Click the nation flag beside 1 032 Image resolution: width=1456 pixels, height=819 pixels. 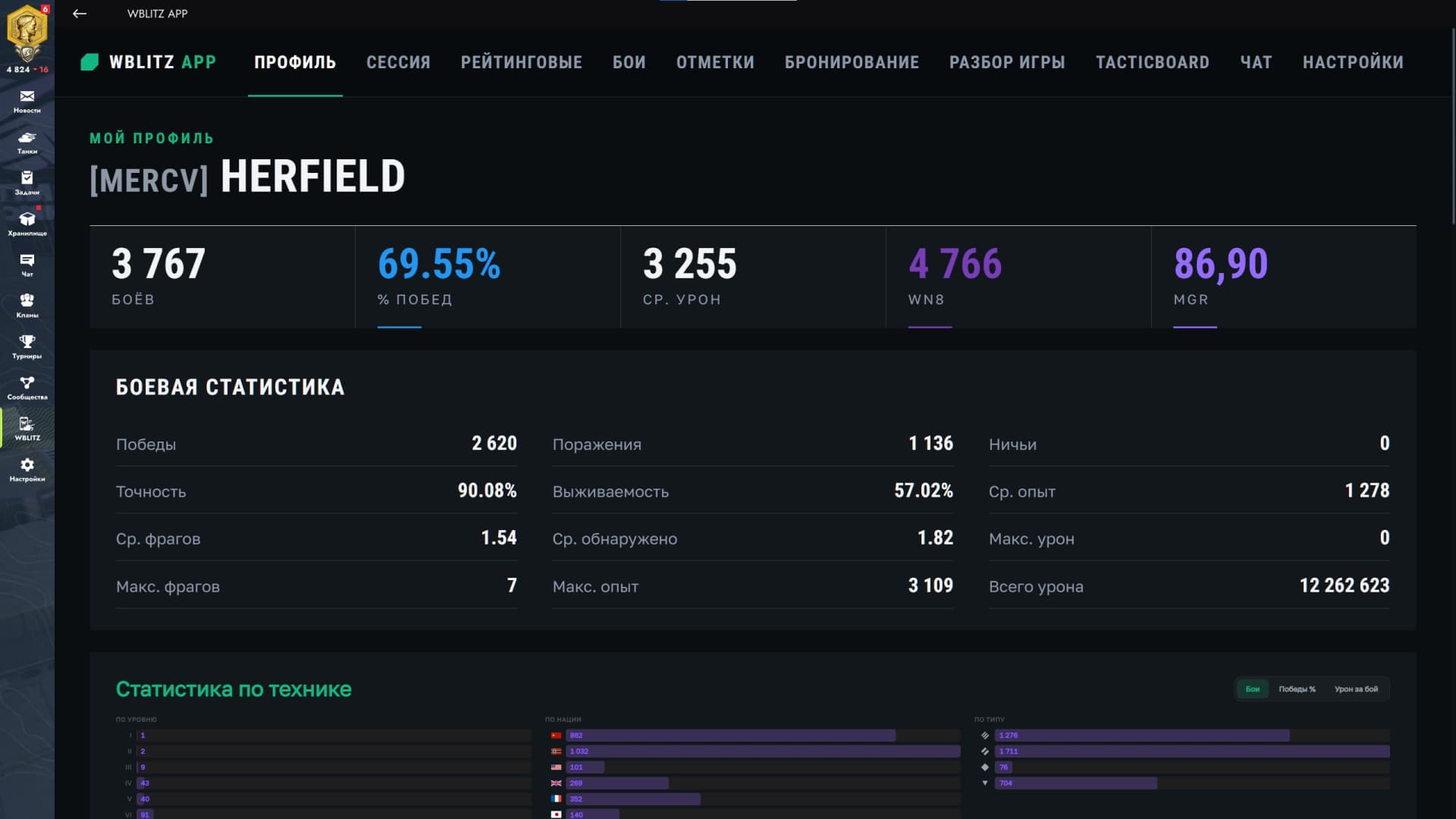[x=556, y=752]
